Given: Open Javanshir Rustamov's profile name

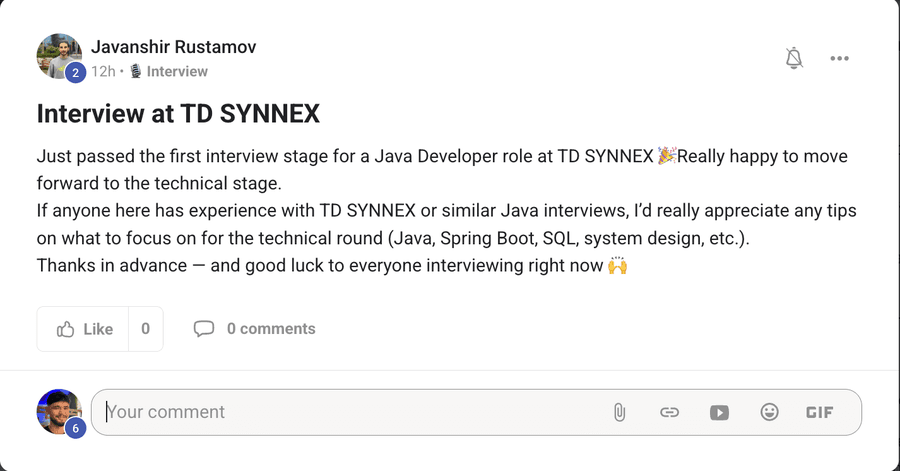Looking at the screenshot, I should pos(173,46).
